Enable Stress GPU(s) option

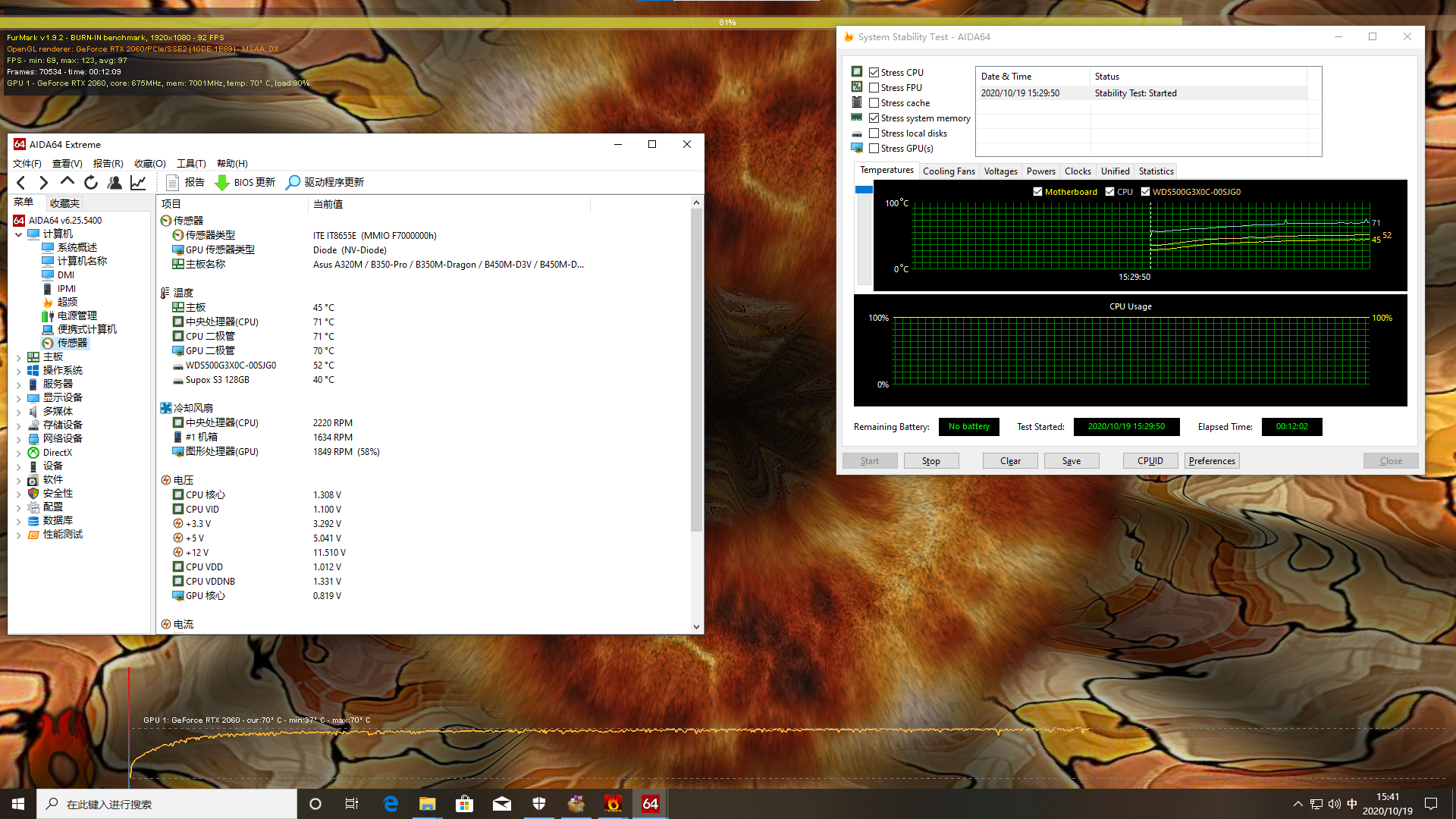pyautogui.click(x=874, y=149)
